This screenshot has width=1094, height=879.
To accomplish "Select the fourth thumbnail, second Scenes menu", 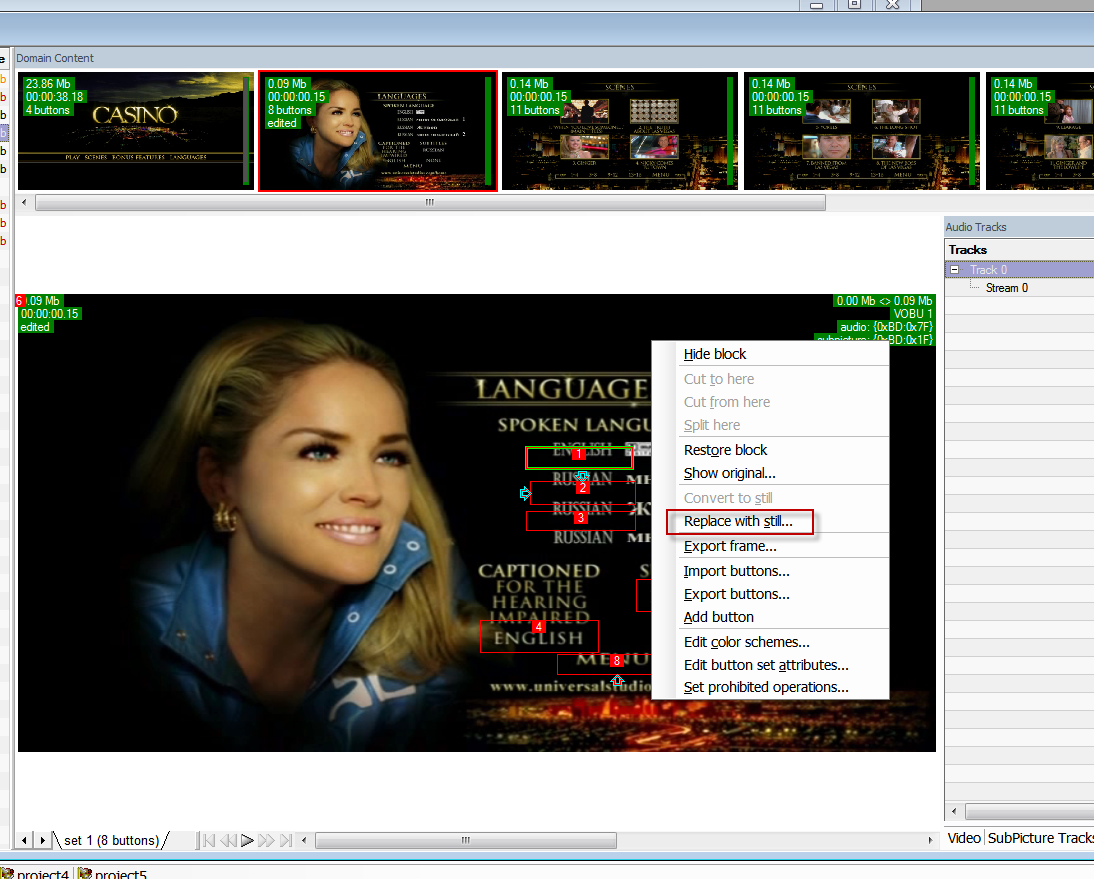I will click(x=862, y=130).
